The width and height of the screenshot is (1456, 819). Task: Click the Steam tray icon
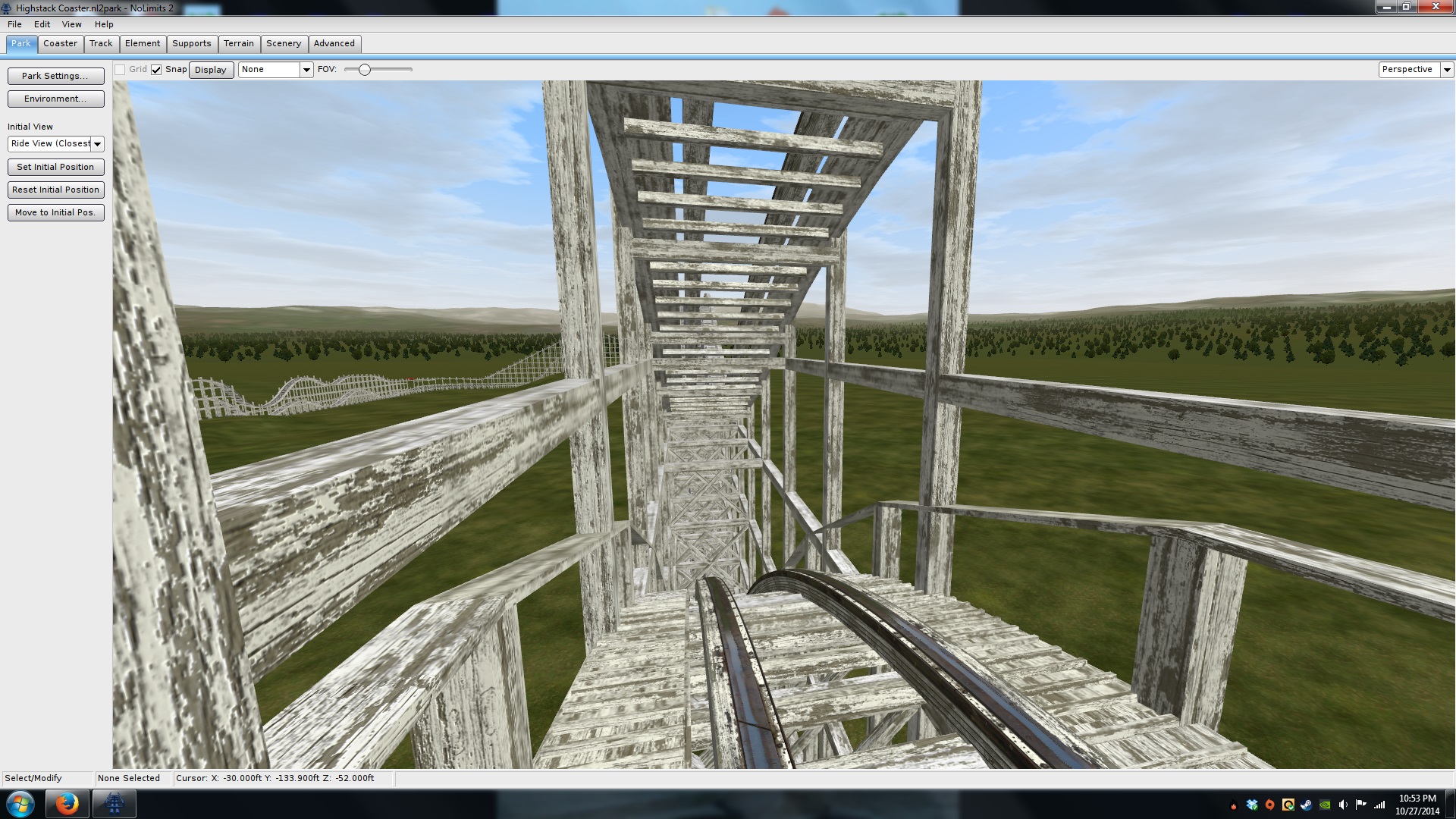pyautogui.click(x=1307, y=805)
